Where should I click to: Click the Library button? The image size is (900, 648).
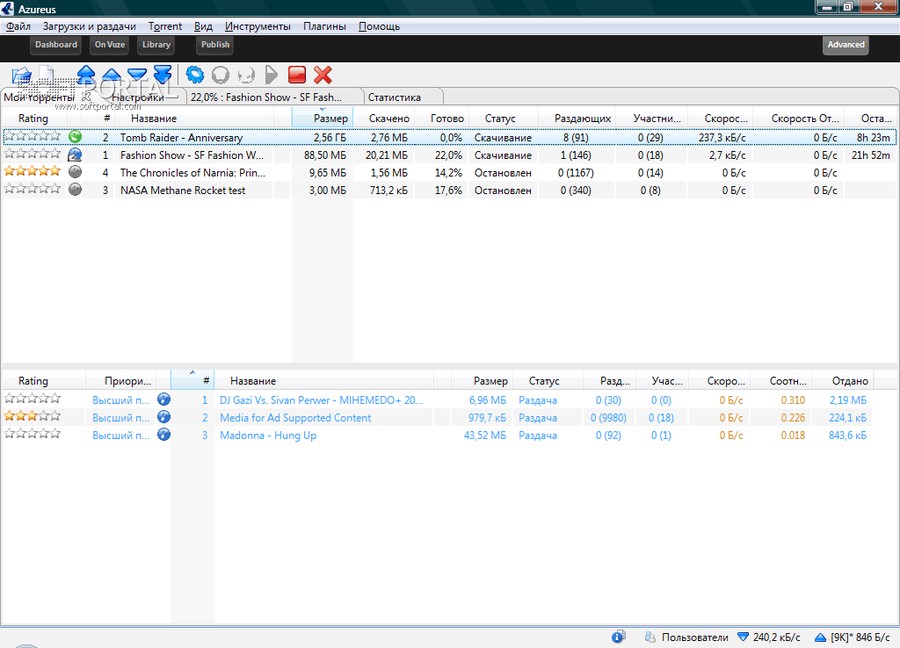pos(156,45)
